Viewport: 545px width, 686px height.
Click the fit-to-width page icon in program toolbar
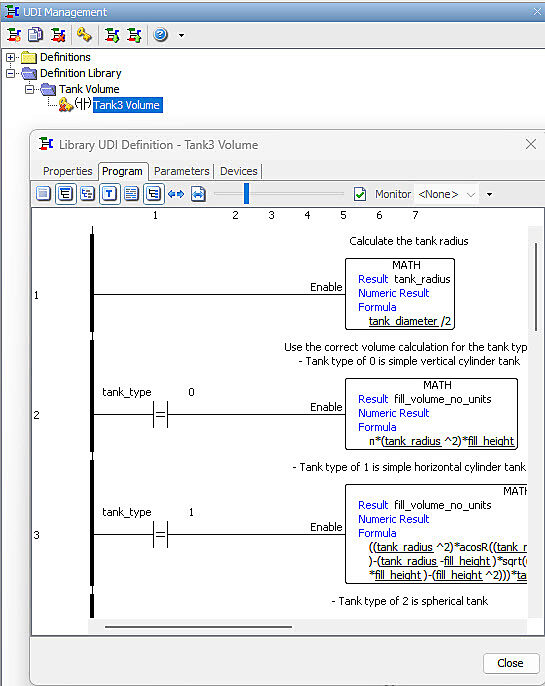(x=198, y=194)
